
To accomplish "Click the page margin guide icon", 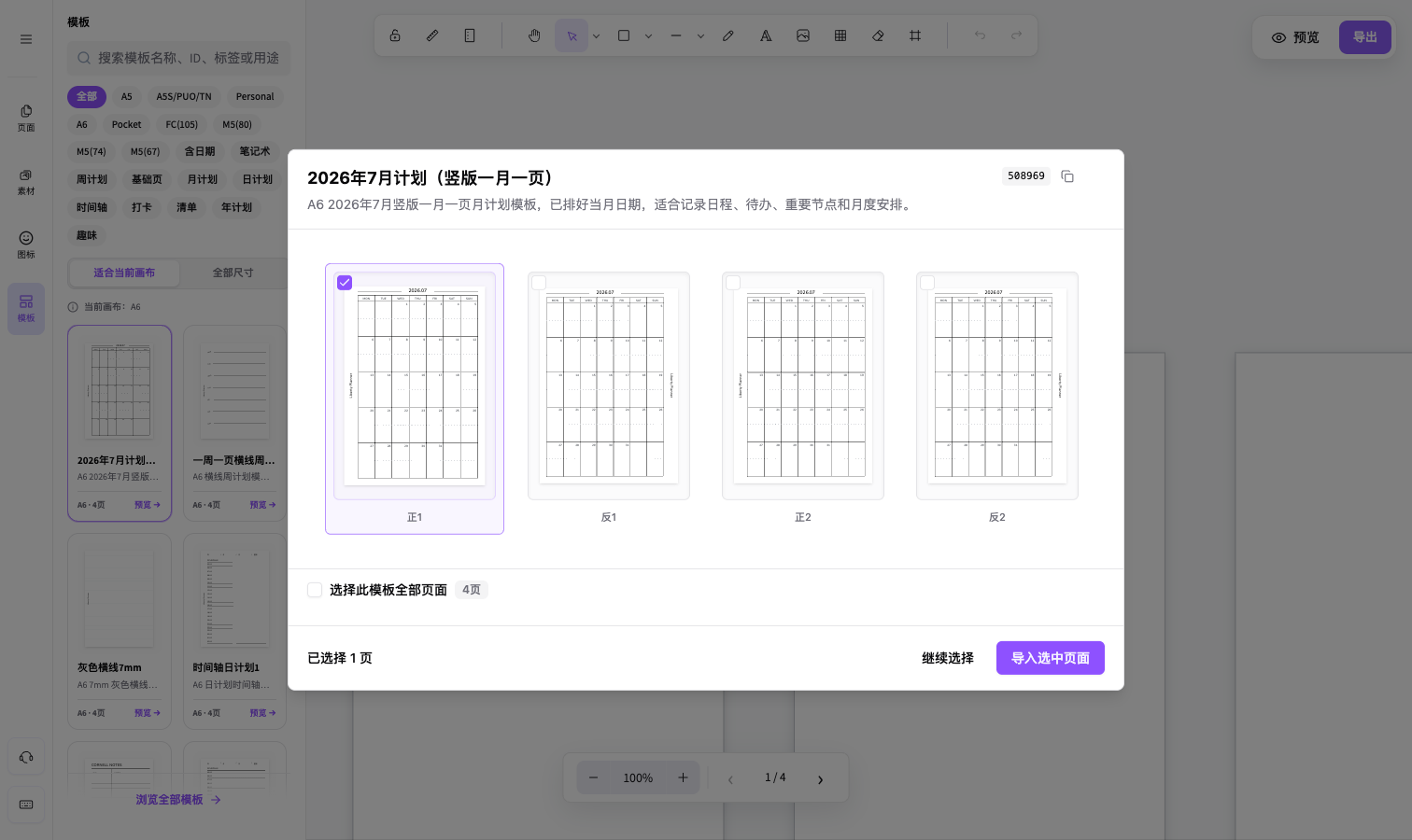I will click(x=470, y=35).
